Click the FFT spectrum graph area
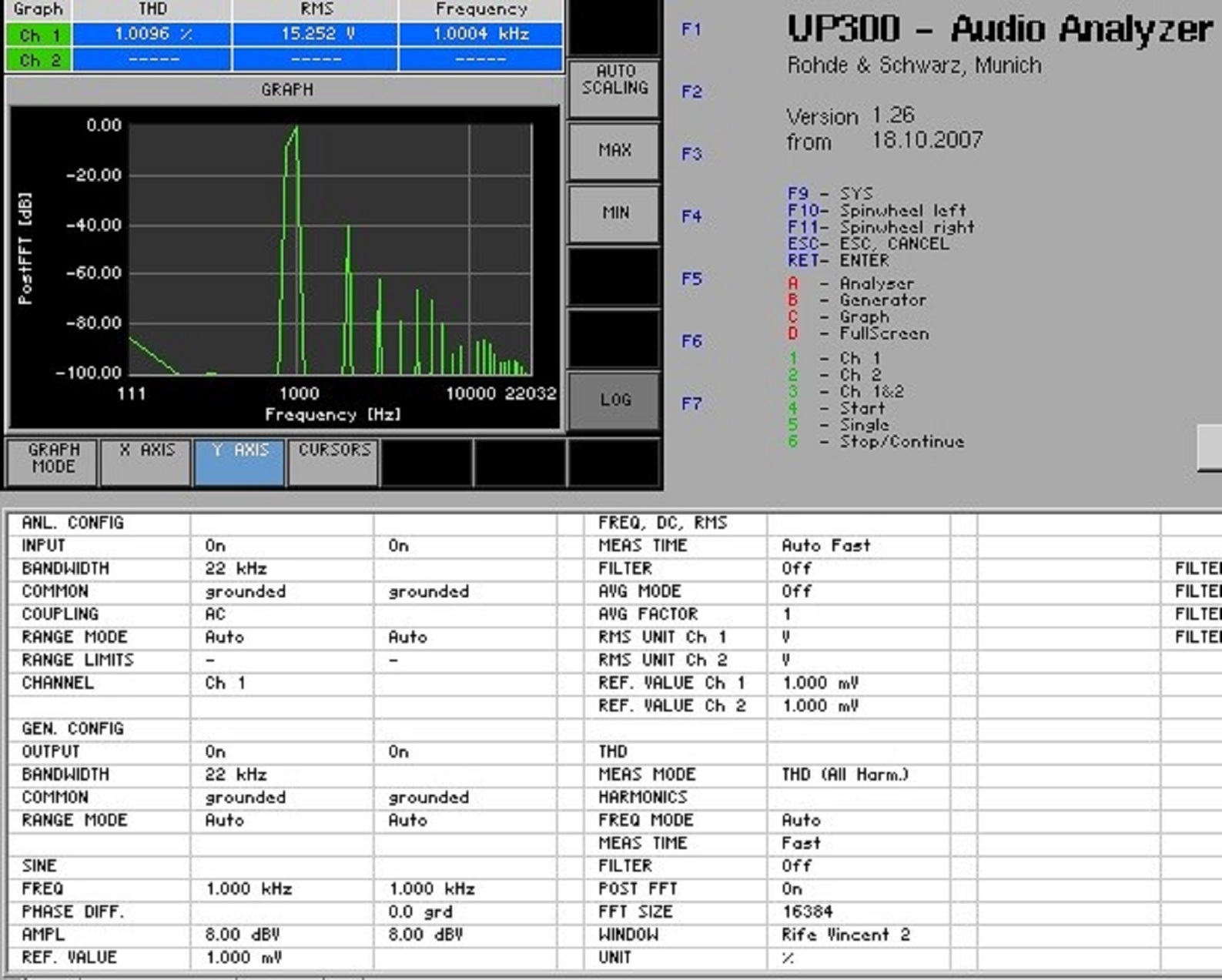The height and width of the screenshot is (980, 1222). pos(330,249)
